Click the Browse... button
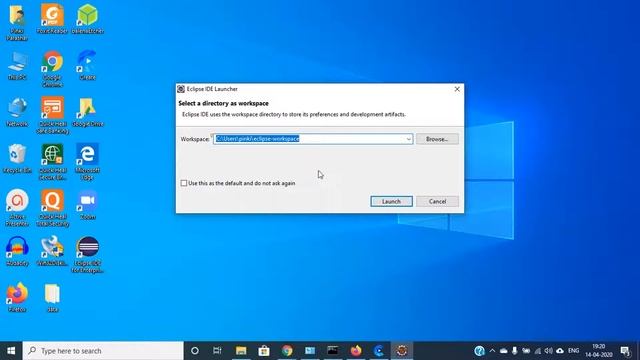The width and height of the screenshot is (640, 360). (x=437, y=139)
